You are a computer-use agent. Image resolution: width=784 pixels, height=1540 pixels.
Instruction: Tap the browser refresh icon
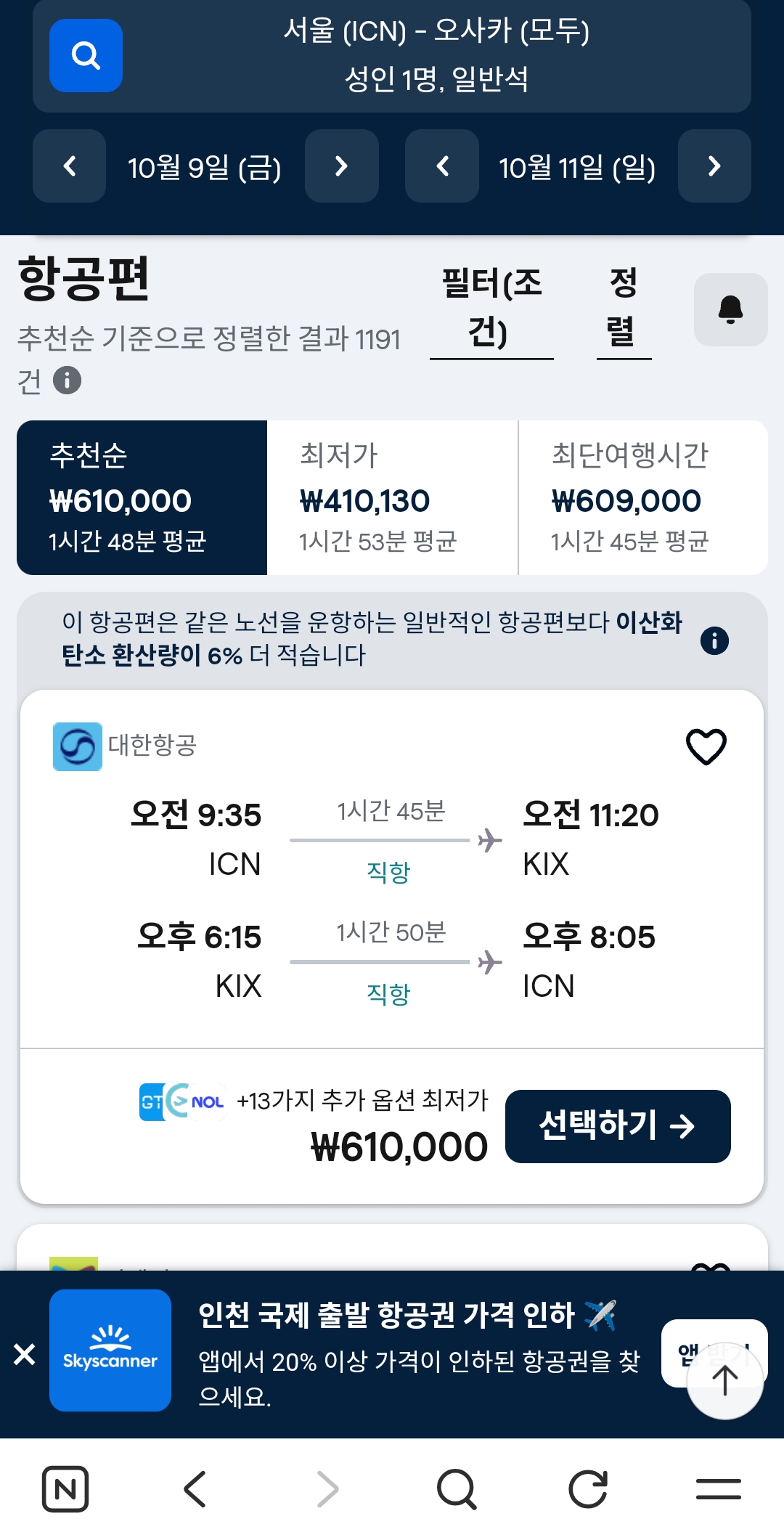click(x=587, y=1489)
